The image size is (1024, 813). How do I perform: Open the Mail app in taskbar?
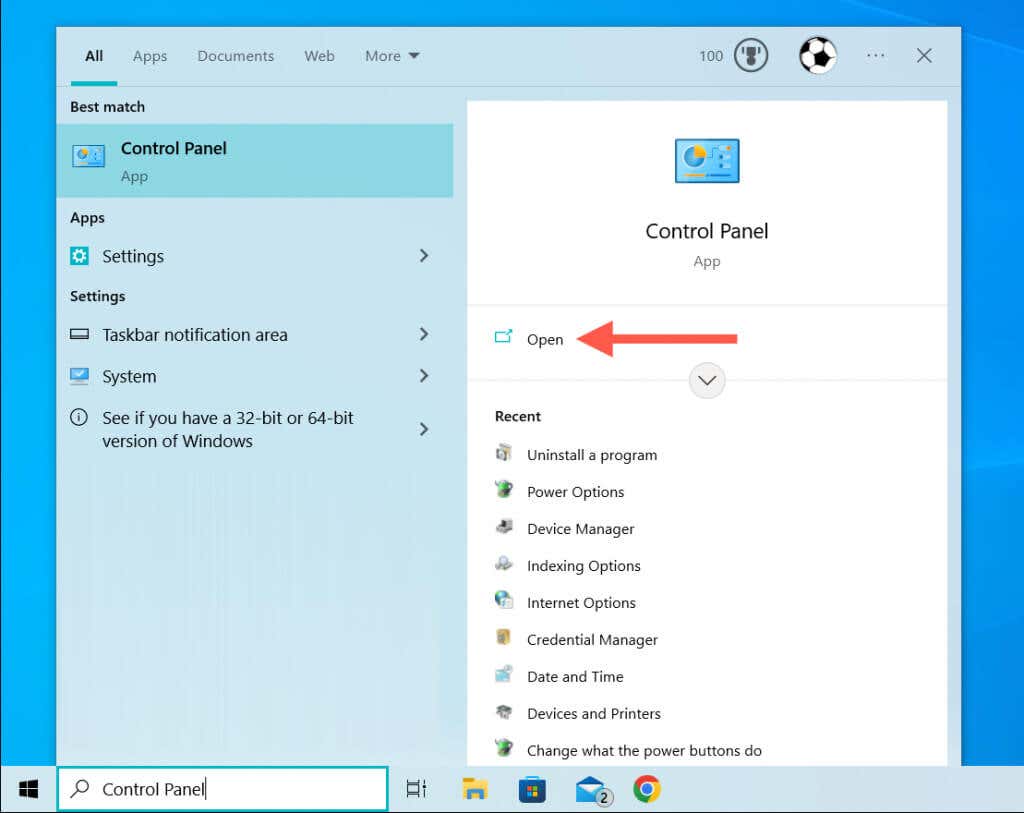coord(592,789)
